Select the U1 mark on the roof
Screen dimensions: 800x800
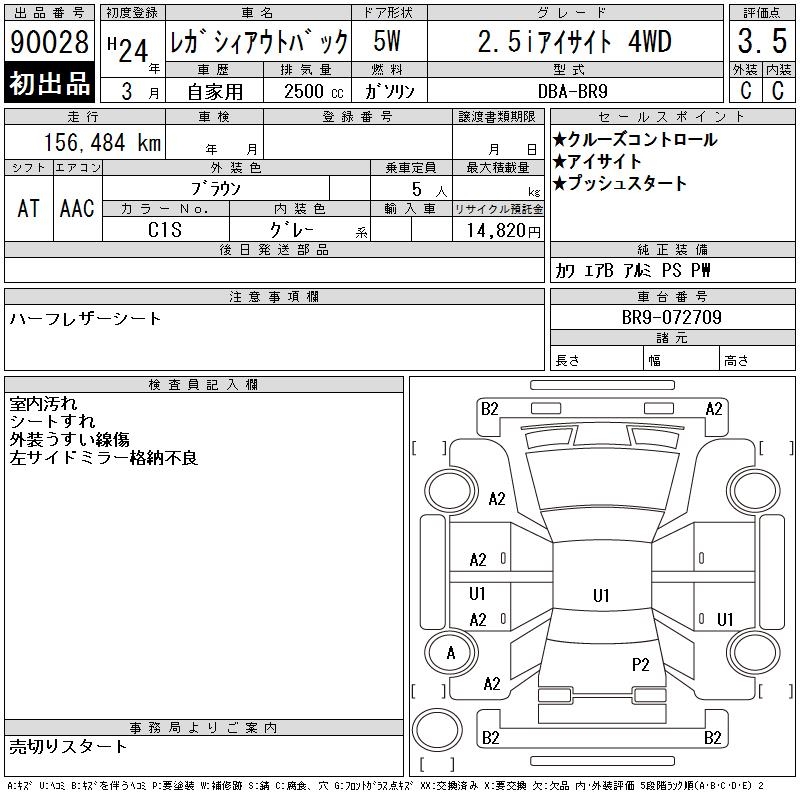601,595
